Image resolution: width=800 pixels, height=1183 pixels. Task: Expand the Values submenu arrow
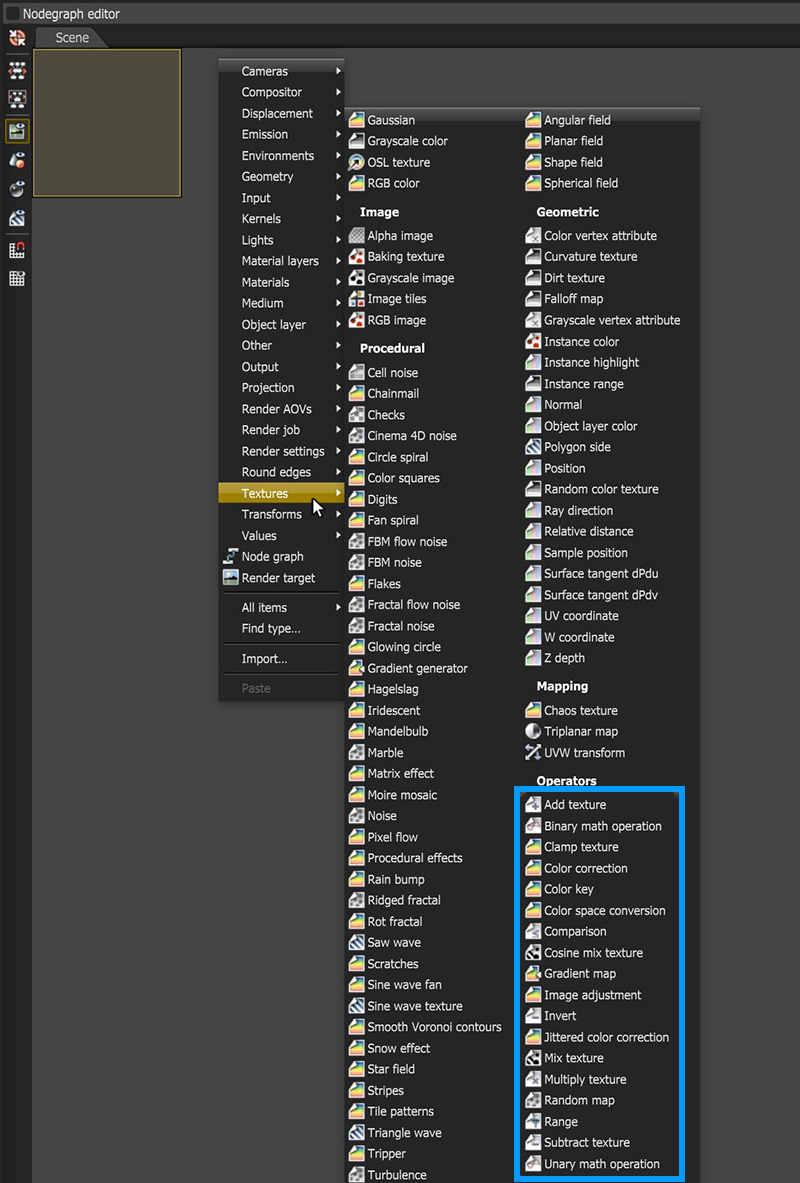click(x=338, y=536)
